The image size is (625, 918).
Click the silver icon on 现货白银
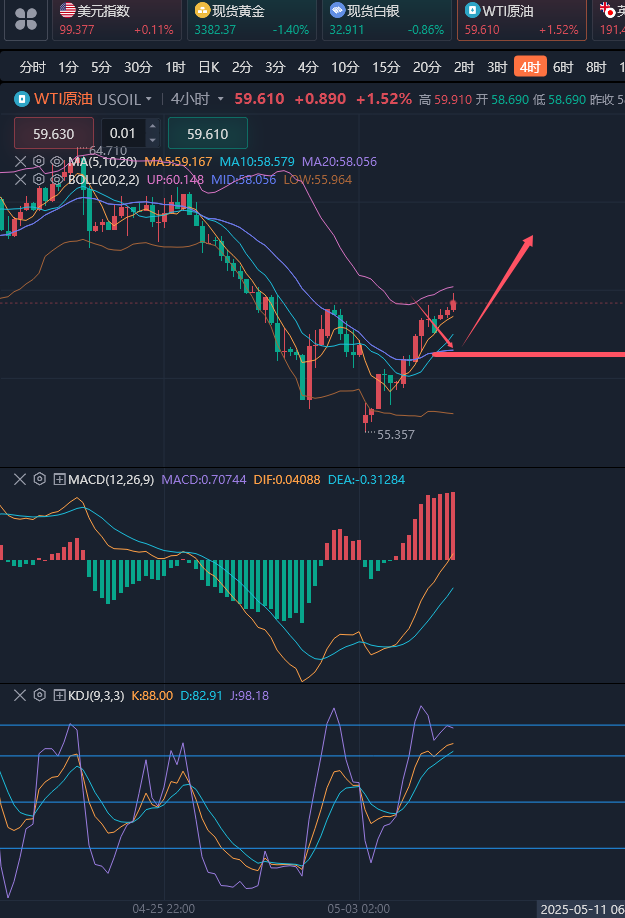tap(337, 10)
